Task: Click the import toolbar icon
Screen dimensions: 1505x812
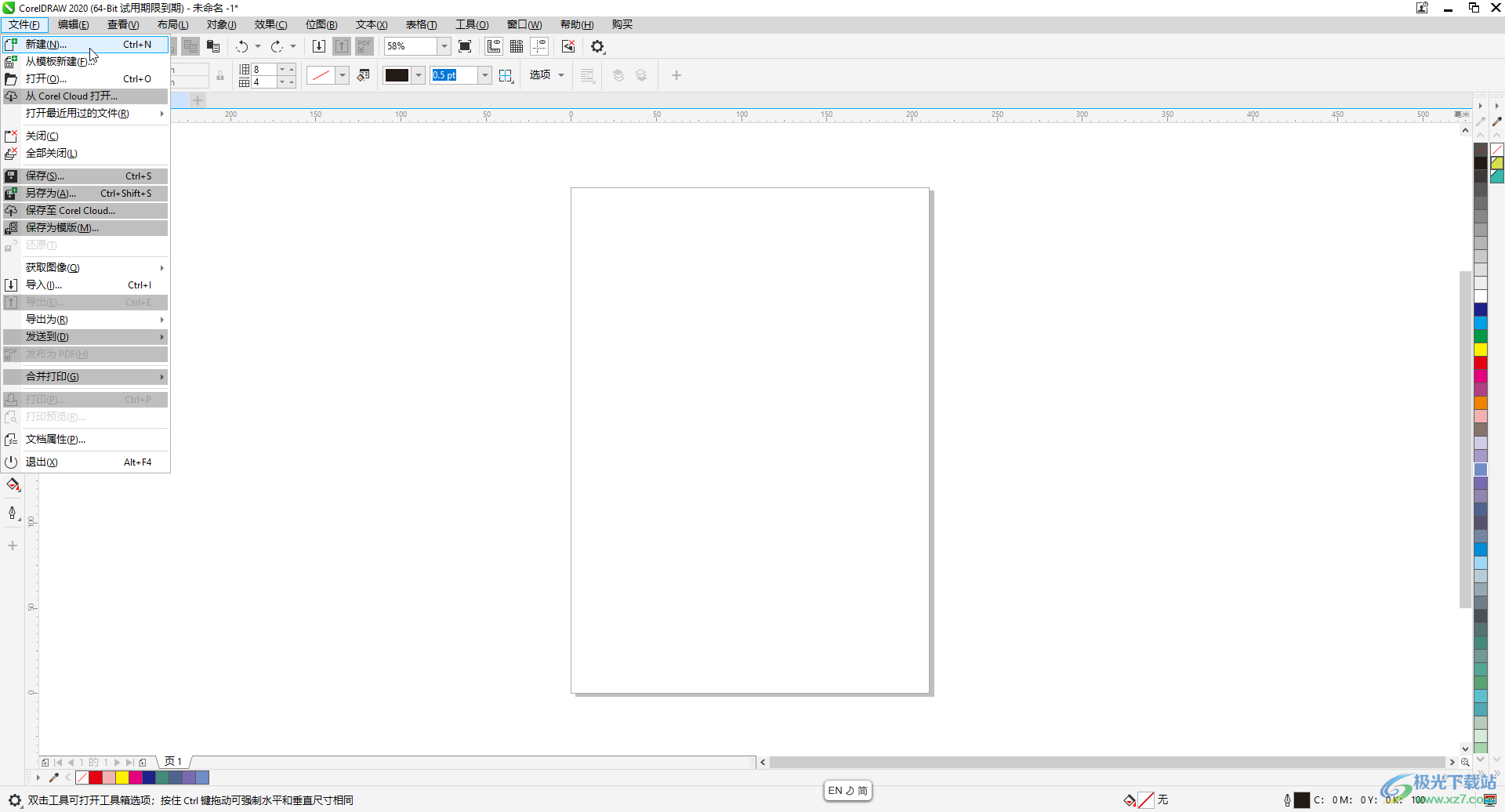Action: point(319,46)
